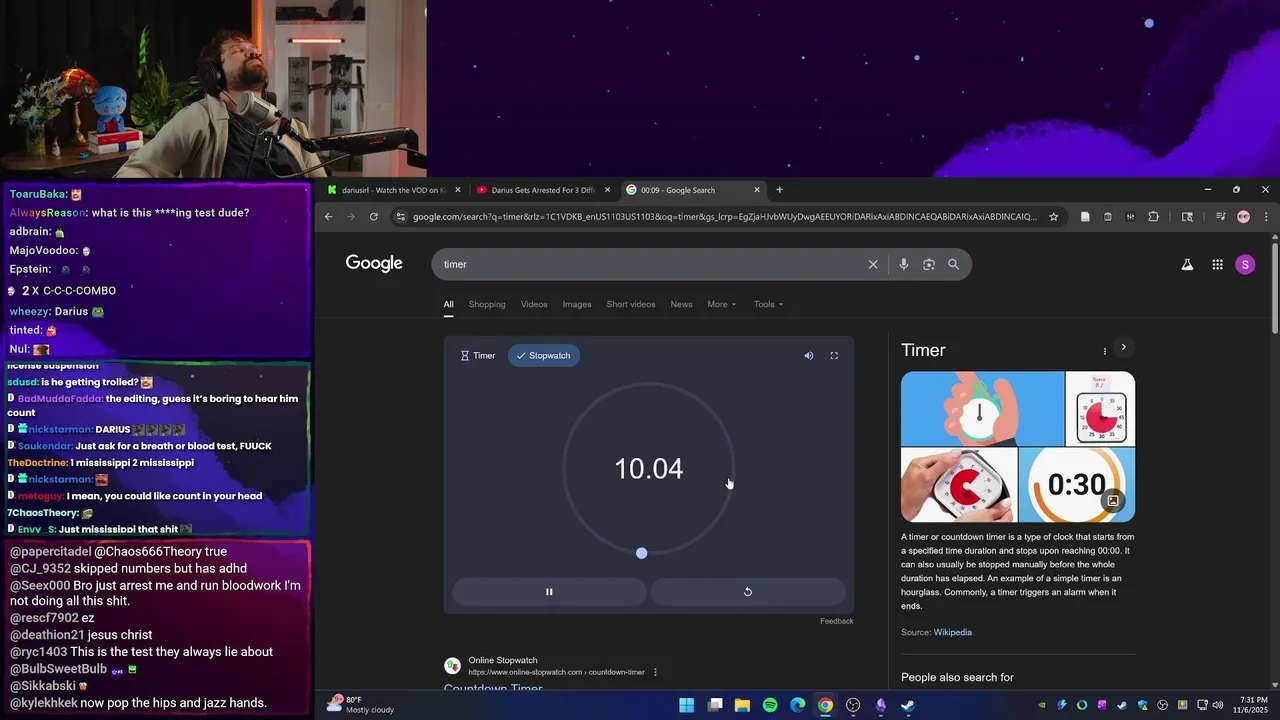Open the stopwatch in fullscreen mode
This screenshot has height=720, width=1280.
click(834, 356)
